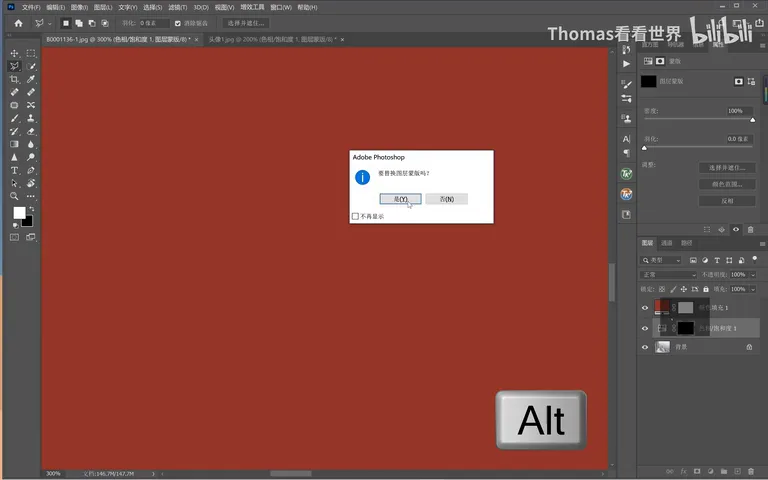Expand the collapsed toolbox double-arrow
The width and height of the screenshot is (768, 480).
[9, 35]
